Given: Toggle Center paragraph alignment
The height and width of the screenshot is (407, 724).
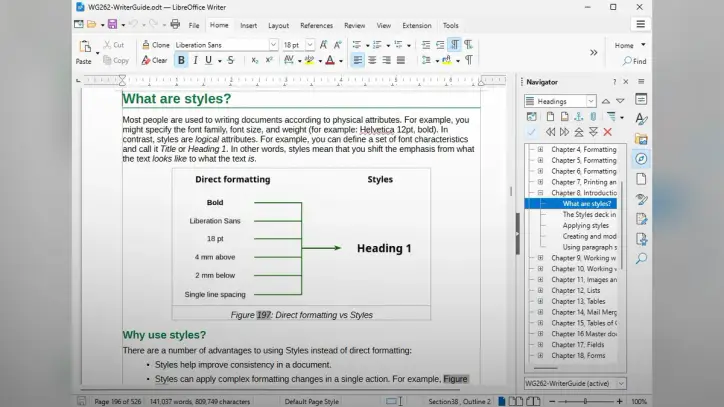Looking at the screenshot, I should pyautogui.click(x=372, y=60).
